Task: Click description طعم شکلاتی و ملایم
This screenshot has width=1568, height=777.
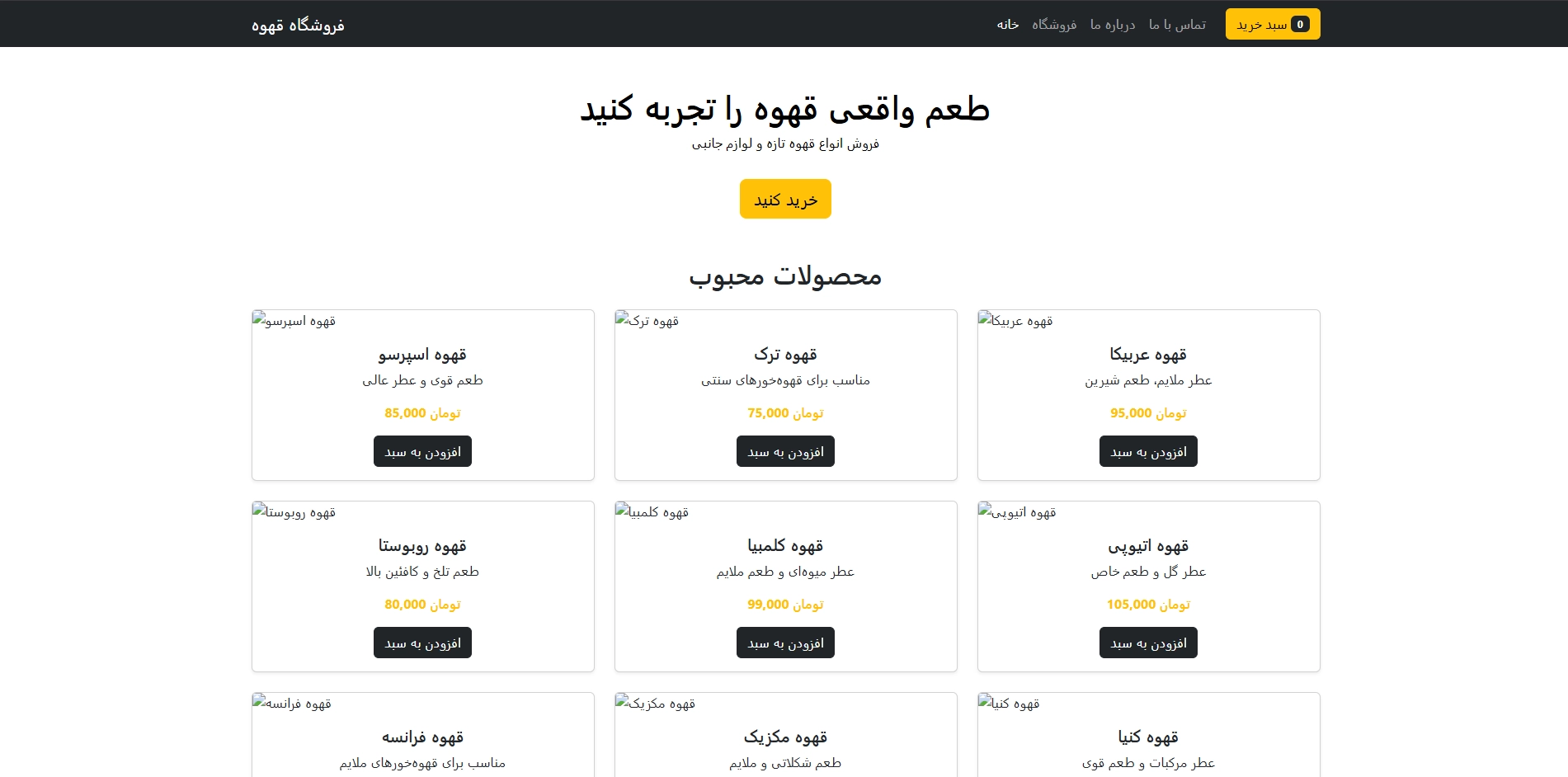Action: 785,762
